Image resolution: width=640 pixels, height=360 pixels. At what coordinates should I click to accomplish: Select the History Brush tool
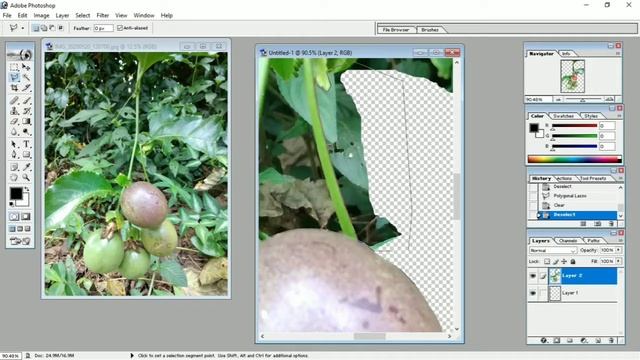point(26,111)
